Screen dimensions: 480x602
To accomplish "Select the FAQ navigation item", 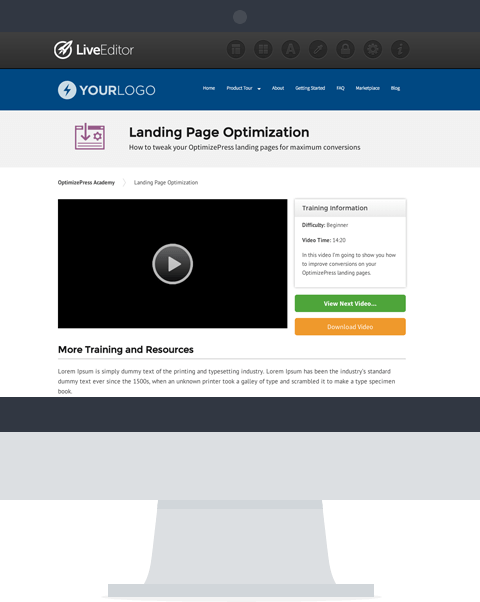I will pos(341,88).
